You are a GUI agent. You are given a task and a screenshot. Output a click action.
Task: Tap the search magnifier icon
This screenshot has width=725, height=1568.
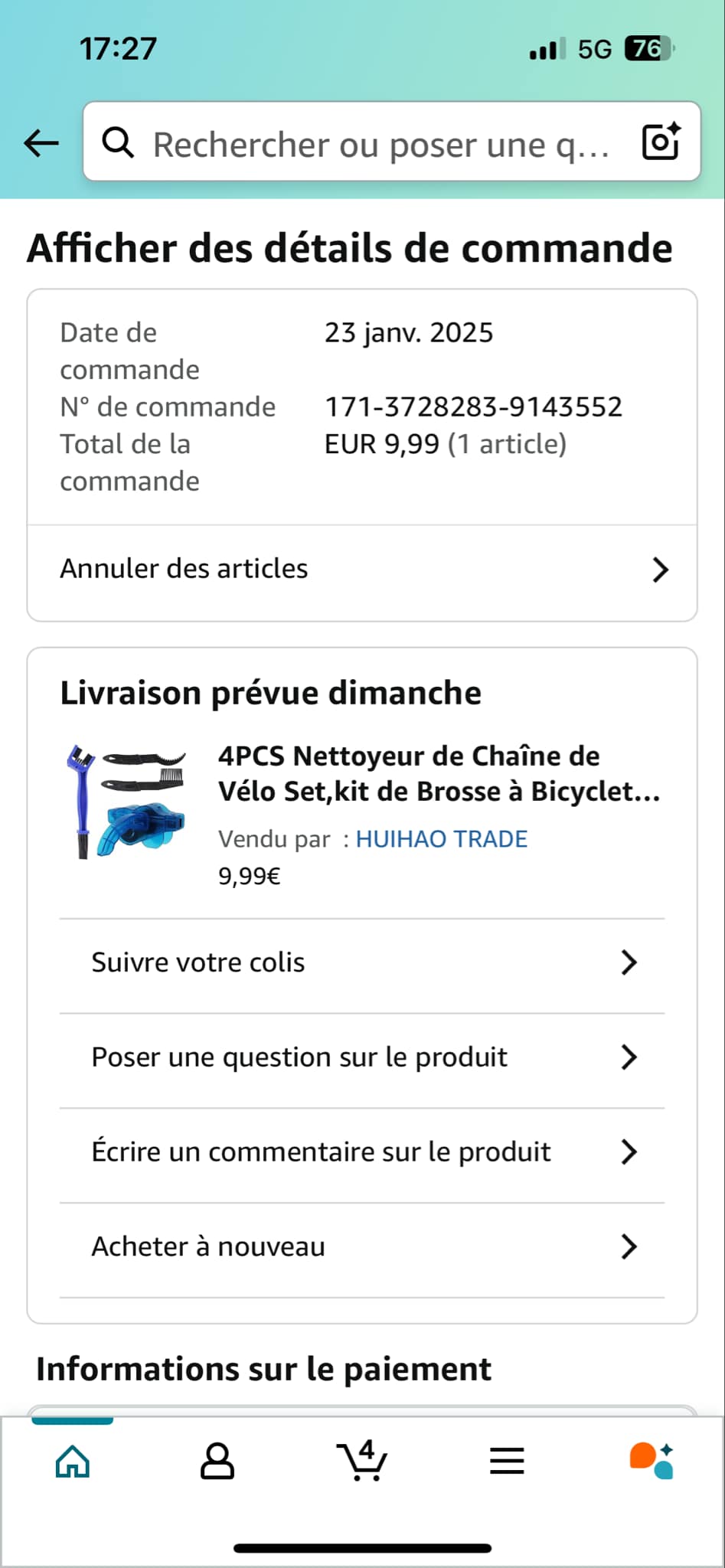pyautogui.click(x=118, y=142)
